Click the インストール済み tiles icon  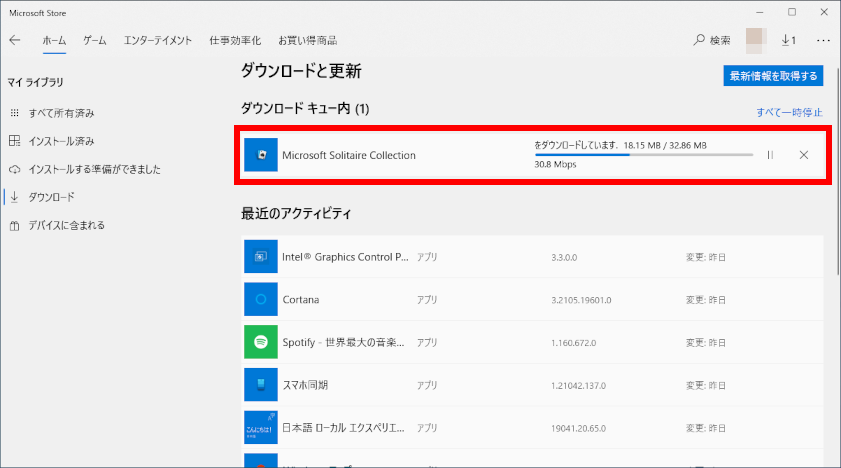[x=14, y=141]
